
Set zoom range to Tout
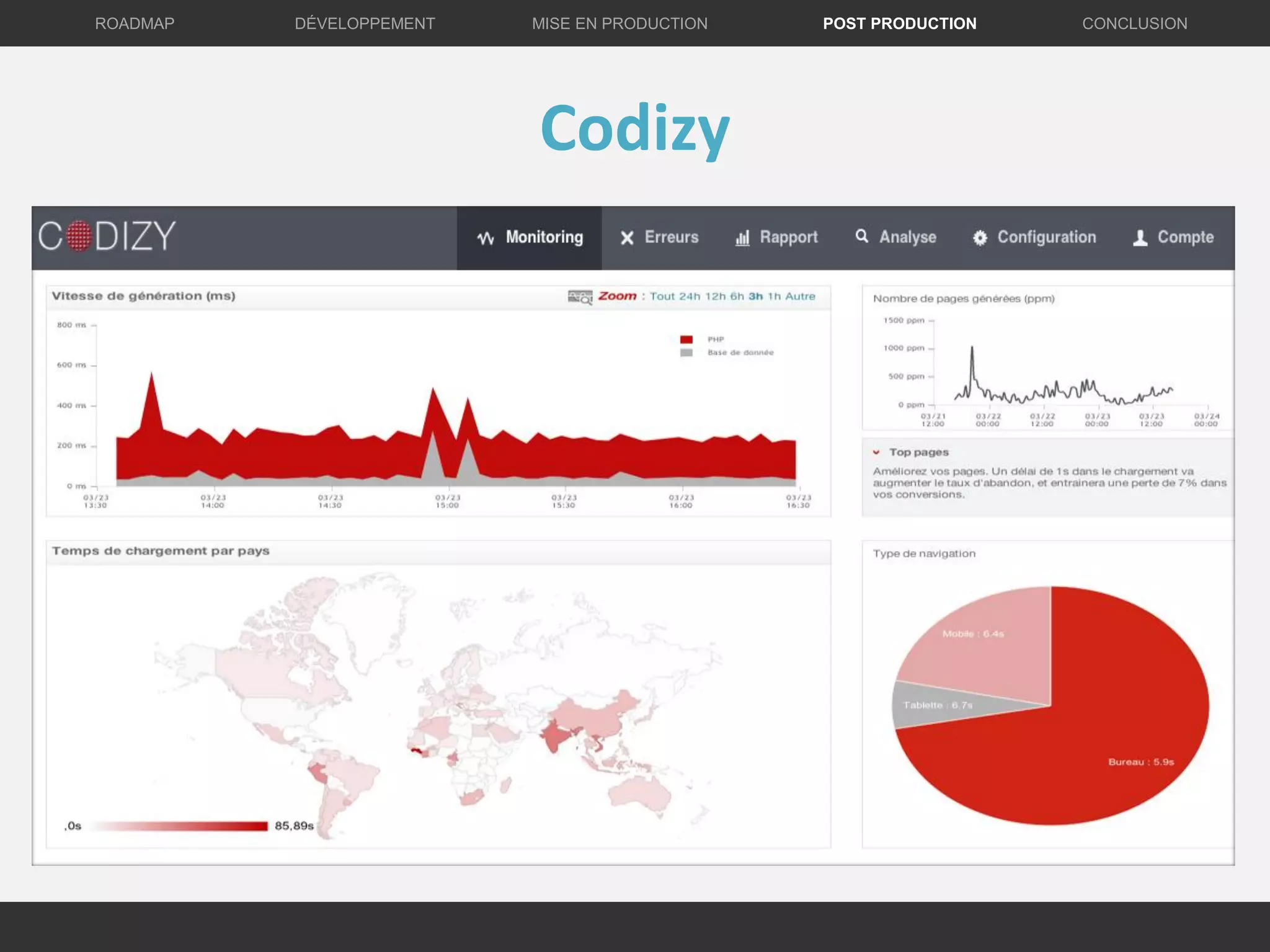coord(662,296)
